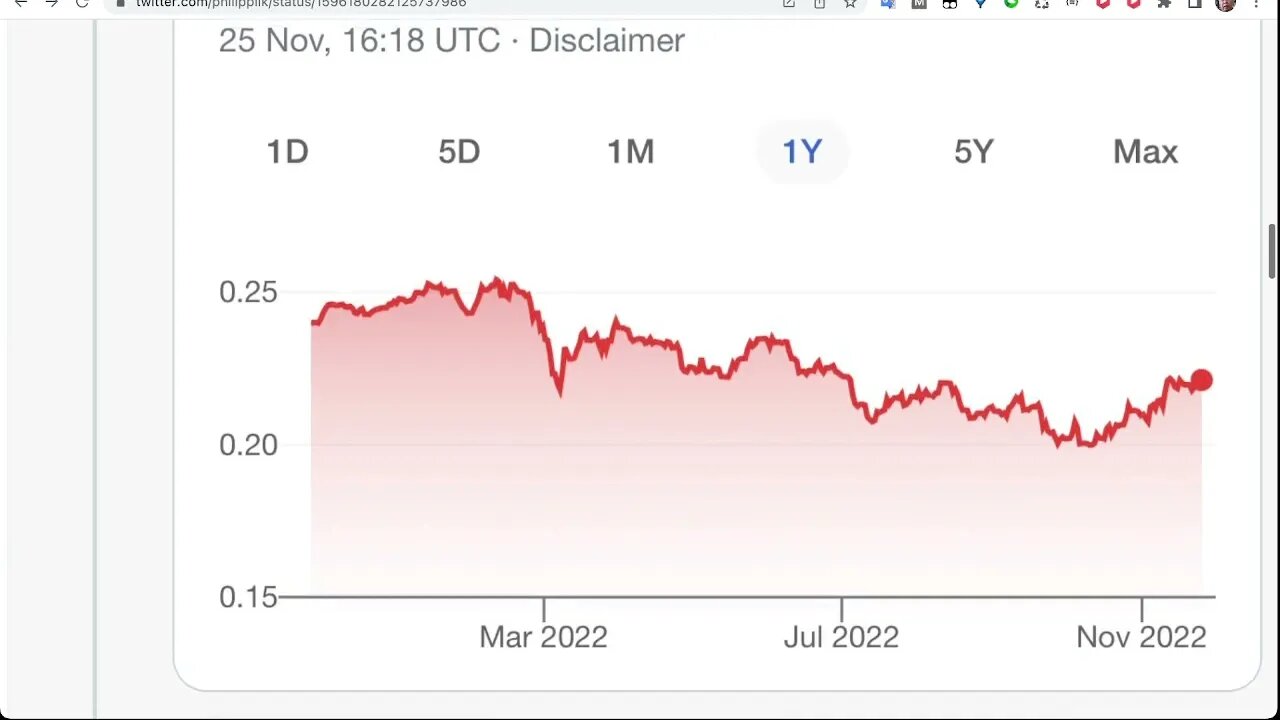This screenshot has width=1280, height=720.
Task: Switch the chart to 1D range
Action: point(287,152)
